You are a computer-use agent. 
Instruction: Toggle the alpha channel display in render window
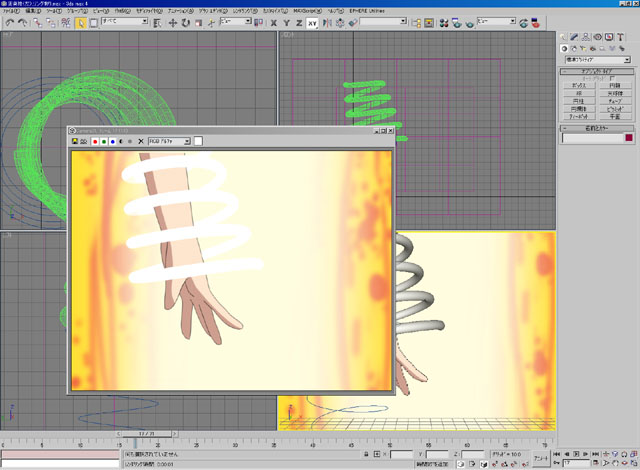pyautogui.click(x=121, y=141)
